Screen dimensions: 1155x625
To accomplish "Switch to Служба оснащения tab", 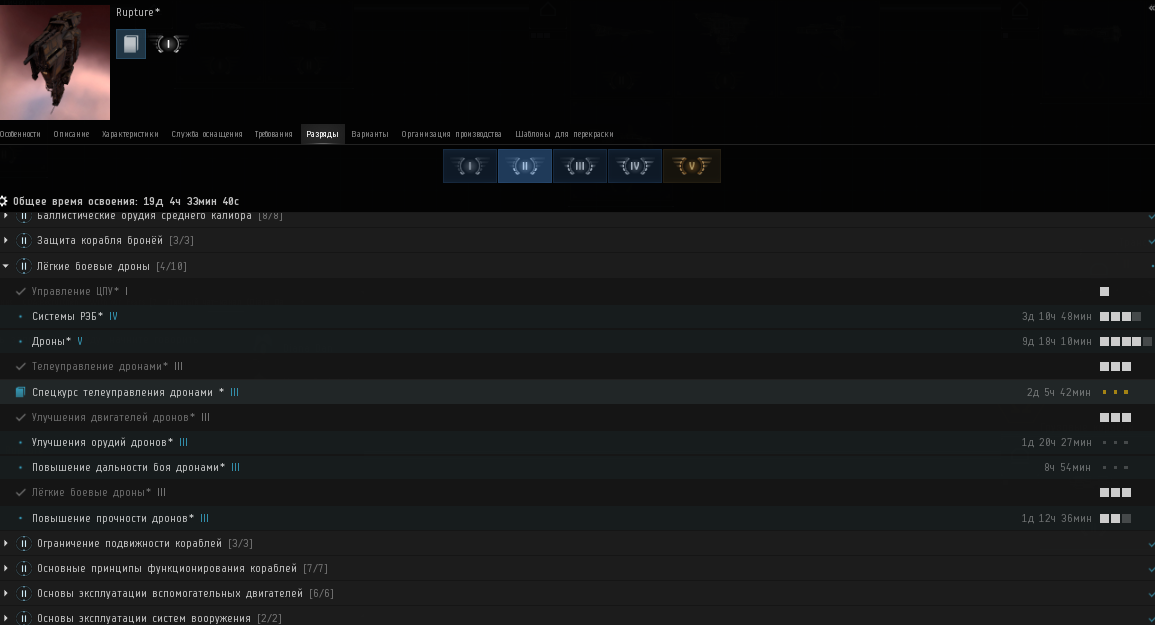I will 207,134.
